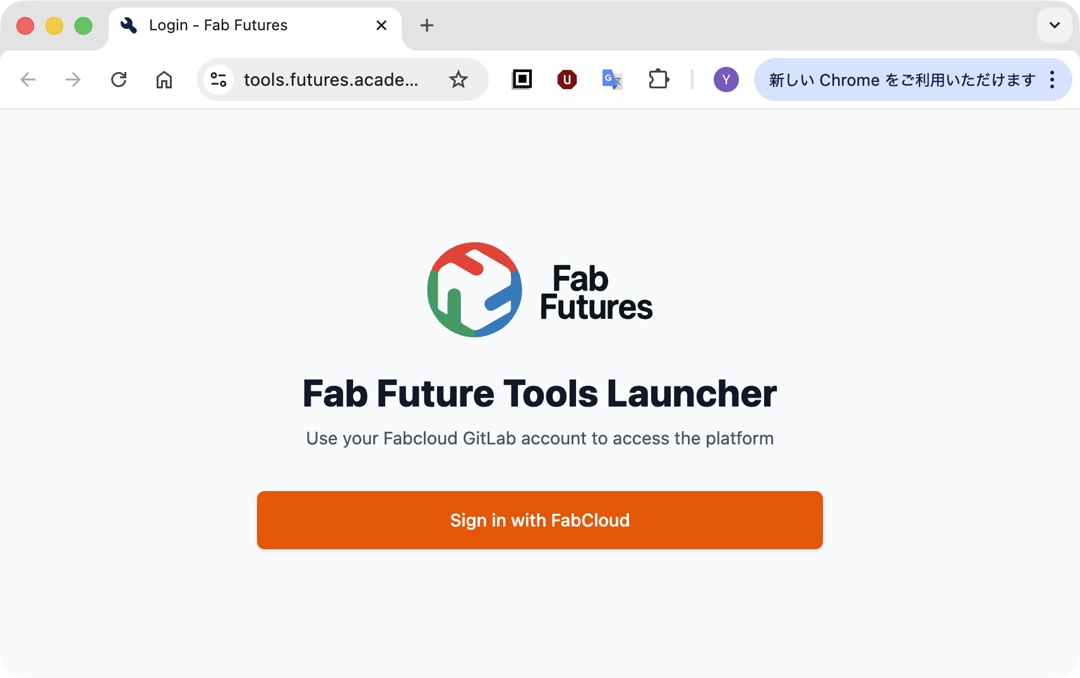
Task: Click the forward navigation arrow
Action: (73, 80)
